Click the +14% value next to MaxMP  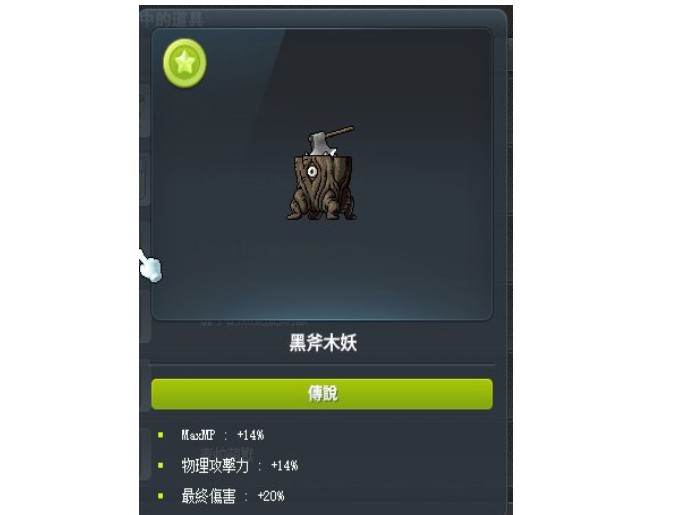click(x=251, y=435)
